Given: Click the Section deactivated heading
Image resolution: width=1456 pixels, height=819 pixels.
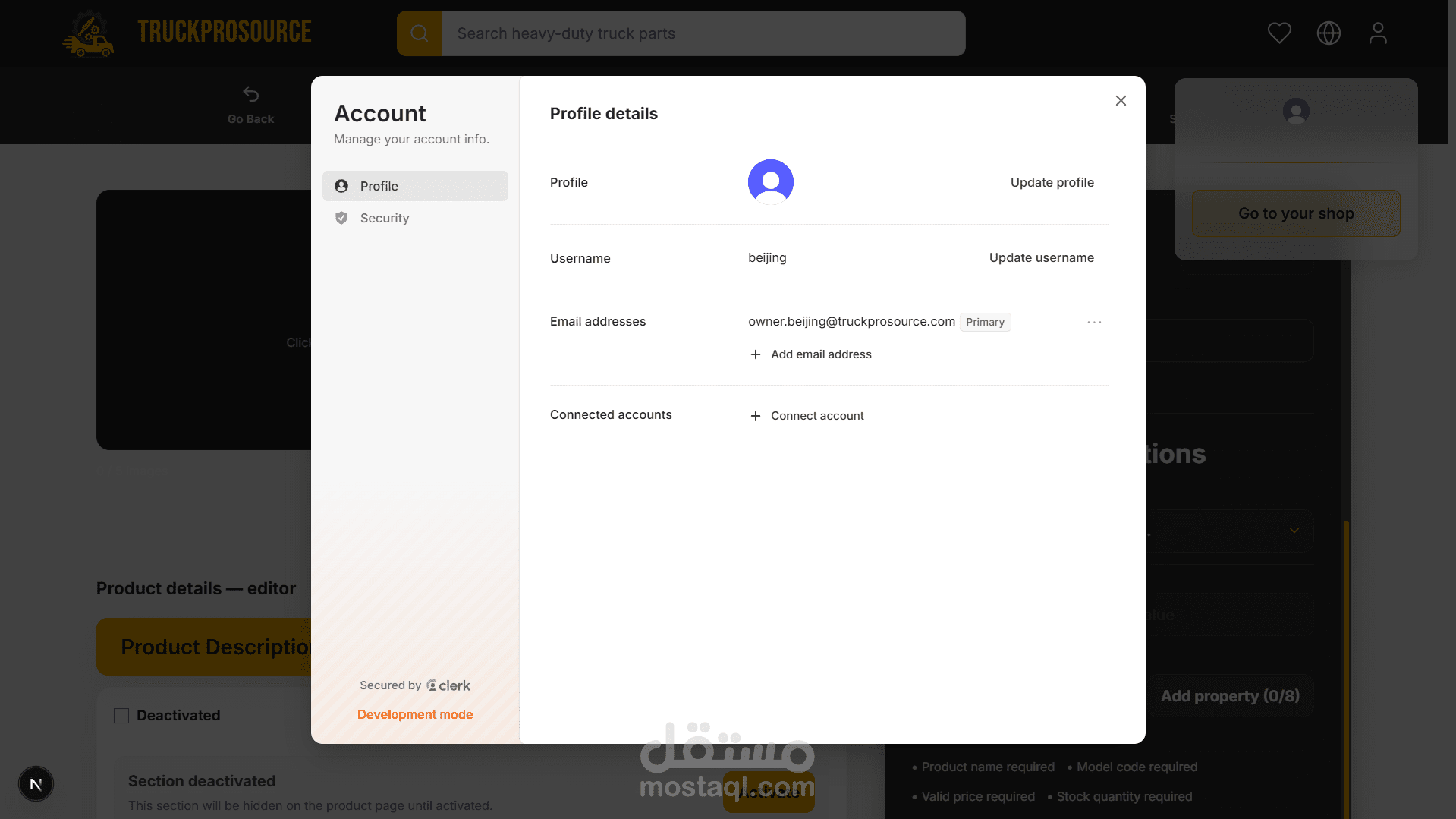Looking at the screenshot, I should 202,781.
